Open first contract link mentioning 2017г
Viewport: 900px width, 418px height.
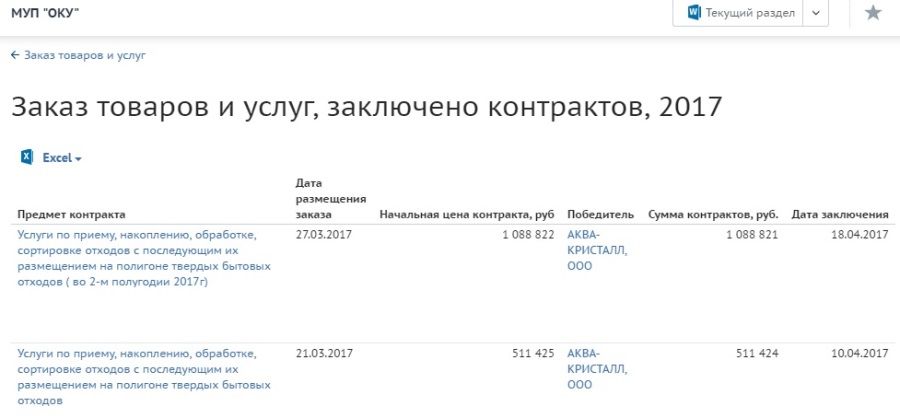137,258
